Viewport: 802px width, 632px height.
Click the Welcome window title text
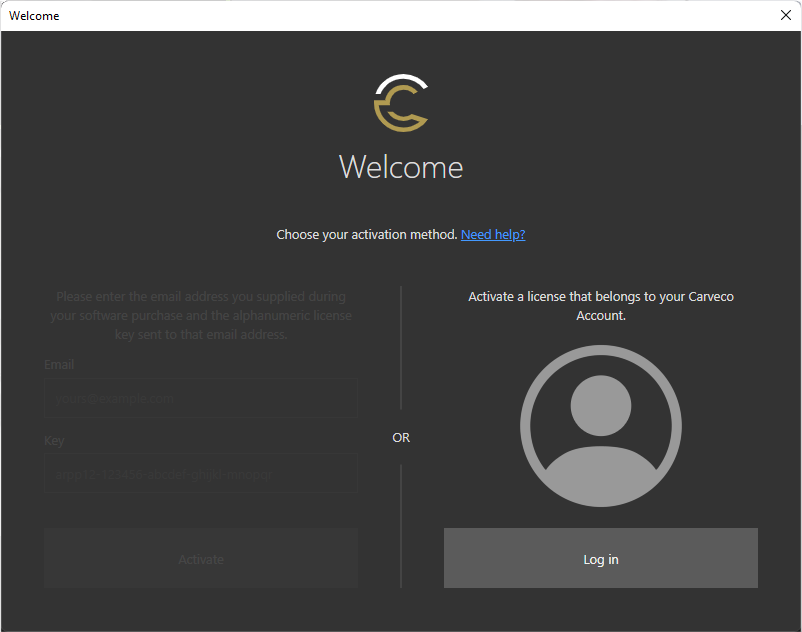pyautogui.click(x=34, y=16)
